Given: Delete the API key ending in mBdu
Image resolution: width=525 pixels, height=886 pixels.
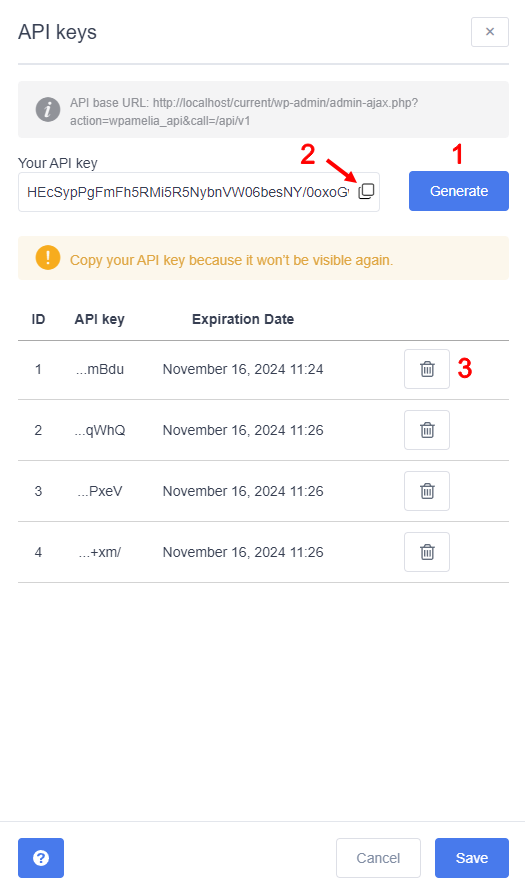Looking at the screenshot, I should tap(427, 369).
